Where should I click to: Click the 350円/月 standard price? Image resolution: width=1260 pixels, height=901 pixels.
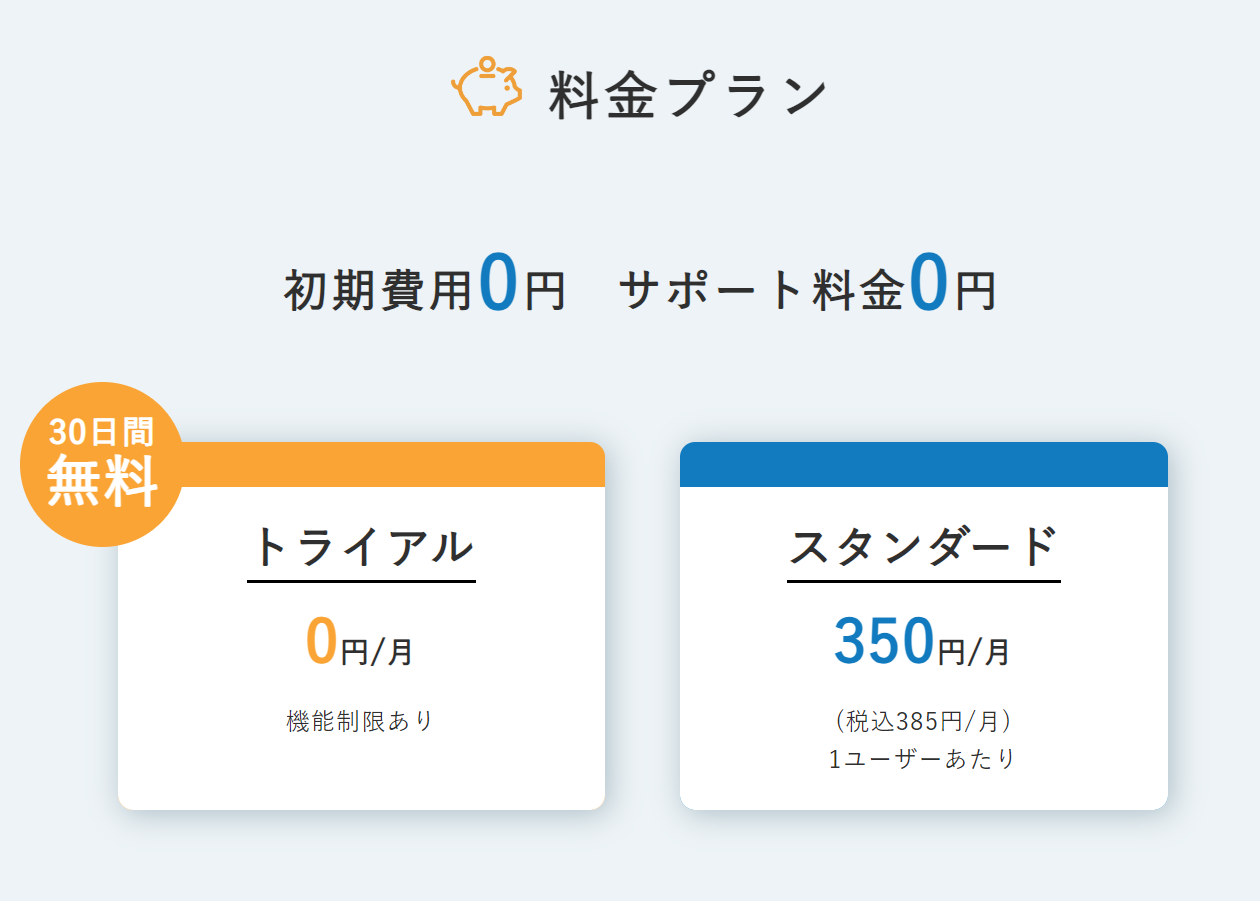[922, 643]
